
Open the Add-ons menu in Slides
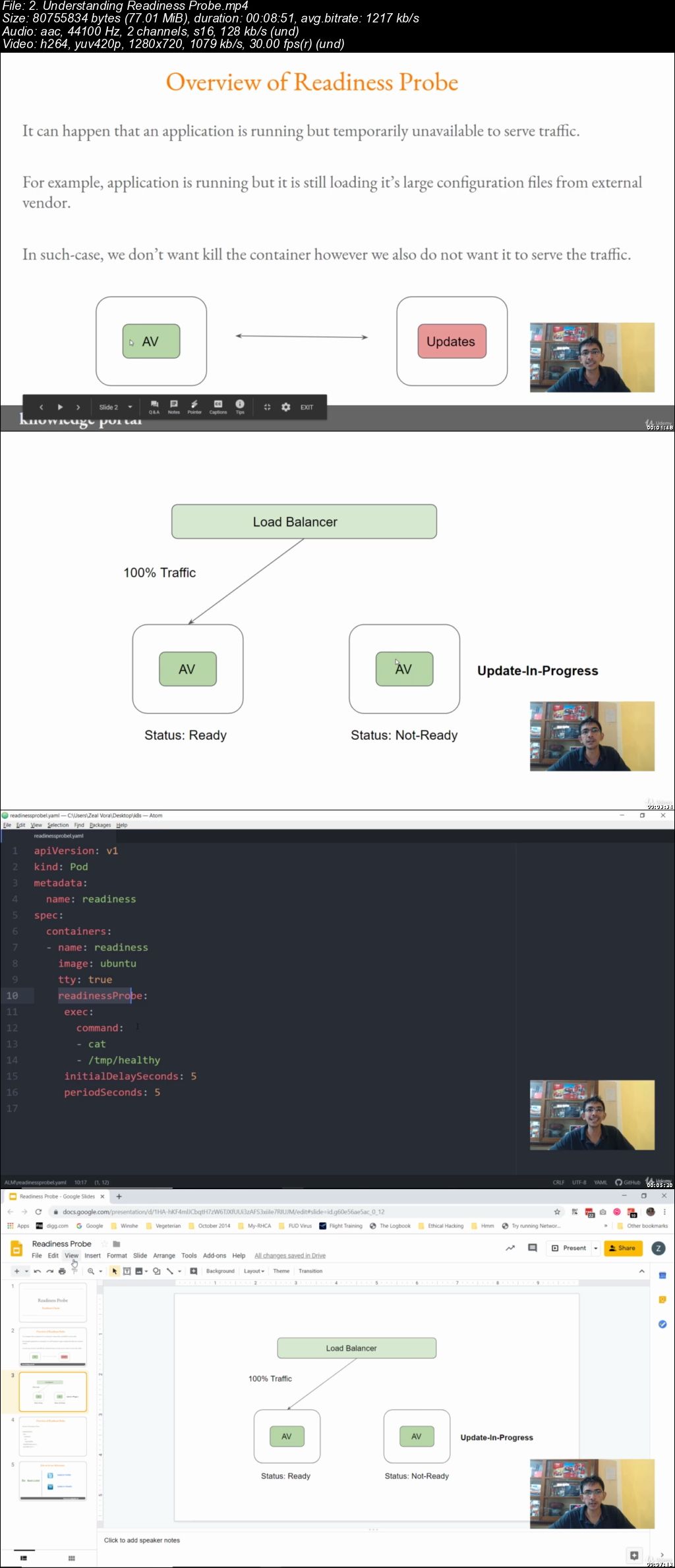(214, 1256)
